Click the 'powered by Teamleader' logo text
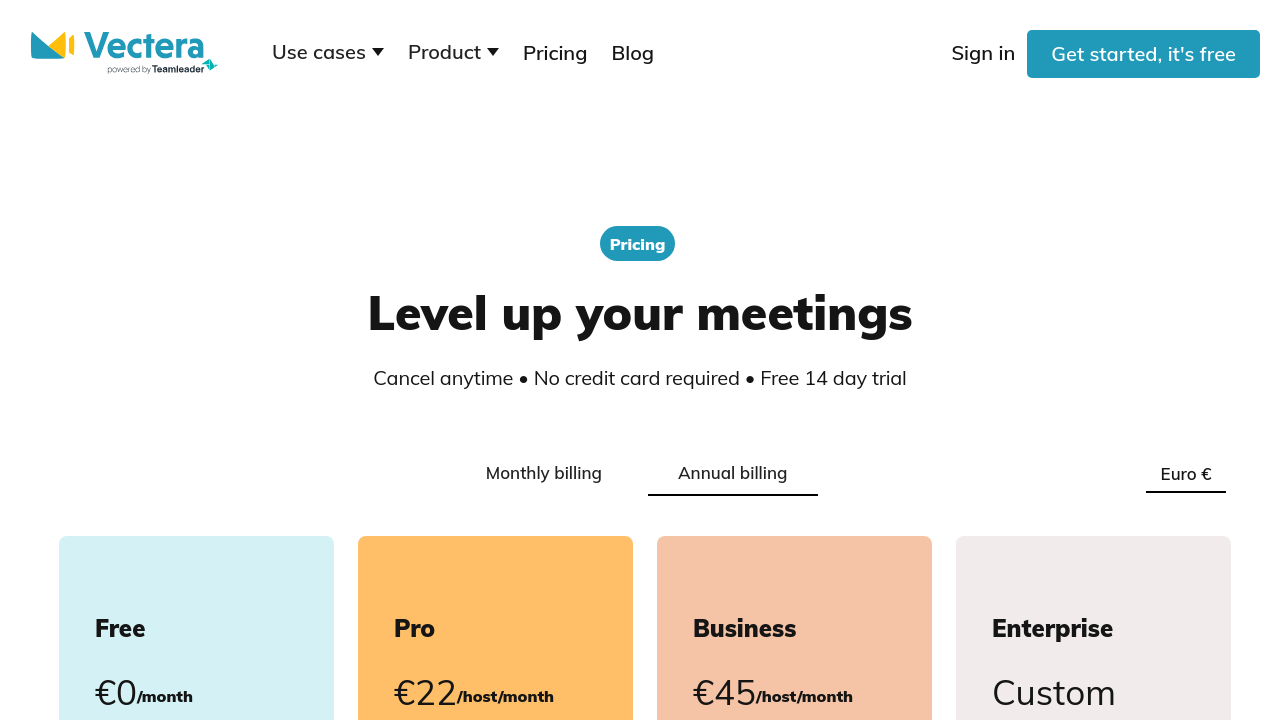The height and width of the screenshot is (720, 1280). [160, 69]
